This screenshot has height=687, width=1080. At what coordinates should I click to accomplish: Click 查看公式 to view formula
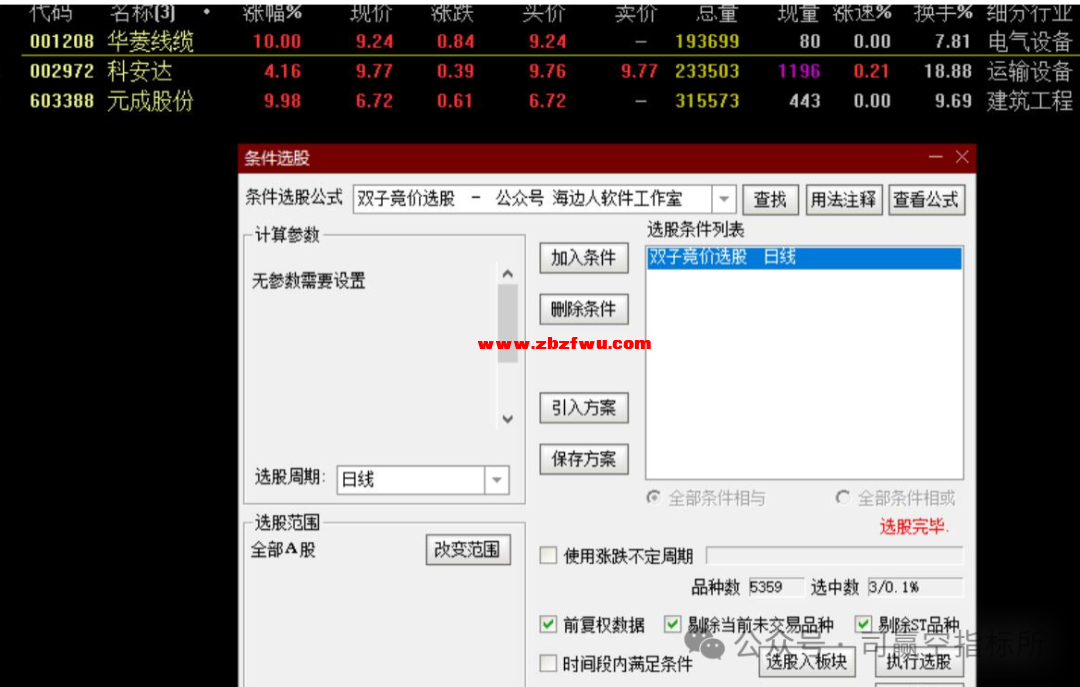(x=926, y=200)
